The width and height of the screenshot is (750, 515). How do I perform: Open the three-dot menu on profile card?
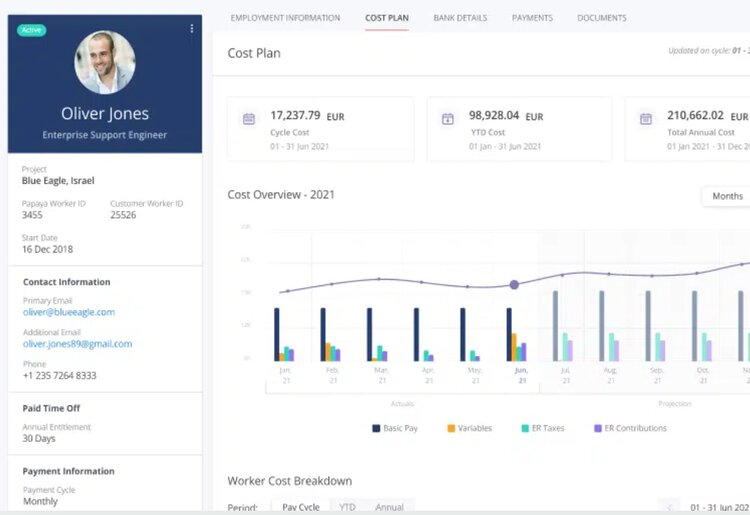click(191, 29)
